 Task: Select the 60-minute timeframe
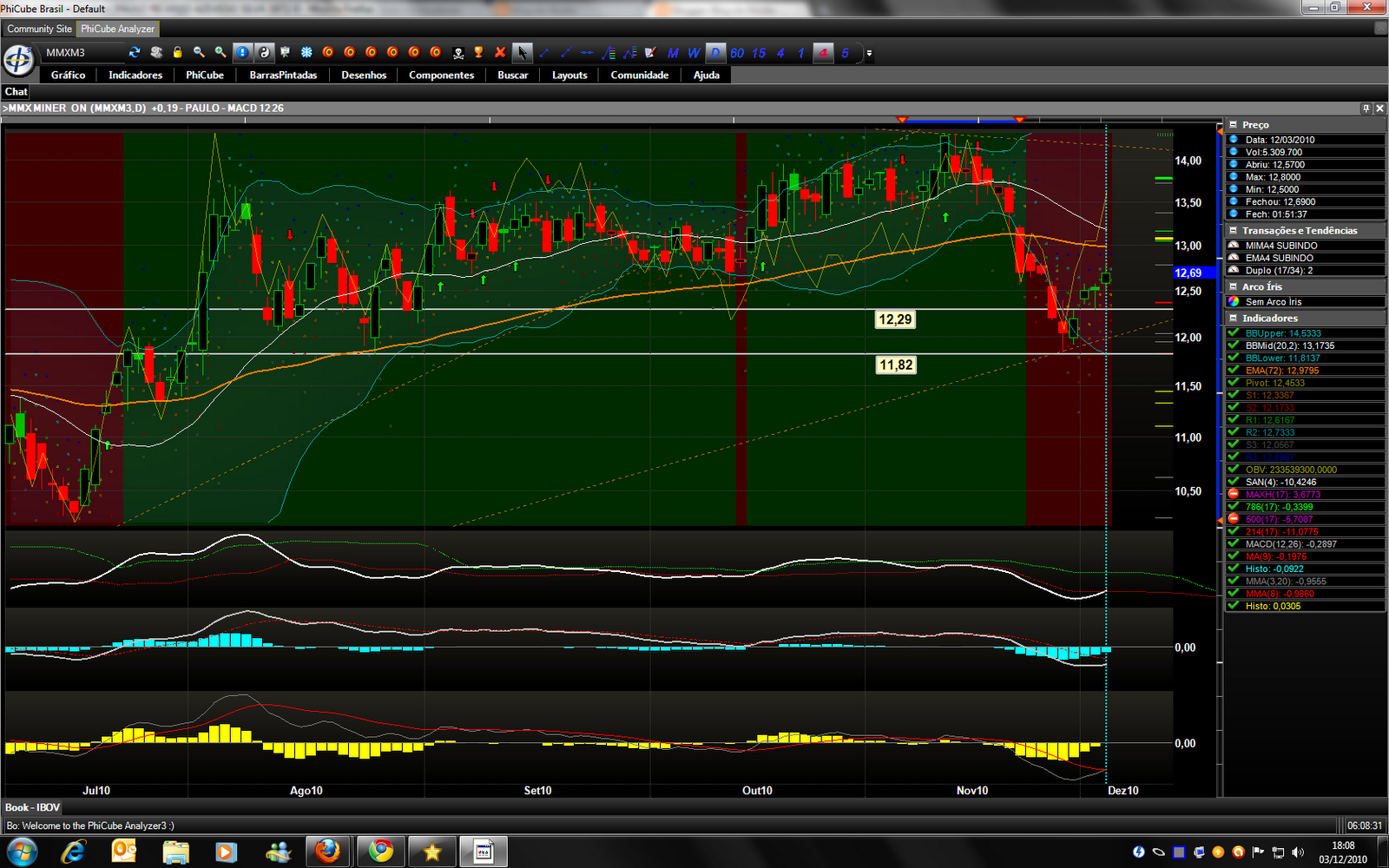tap(737, 53)
